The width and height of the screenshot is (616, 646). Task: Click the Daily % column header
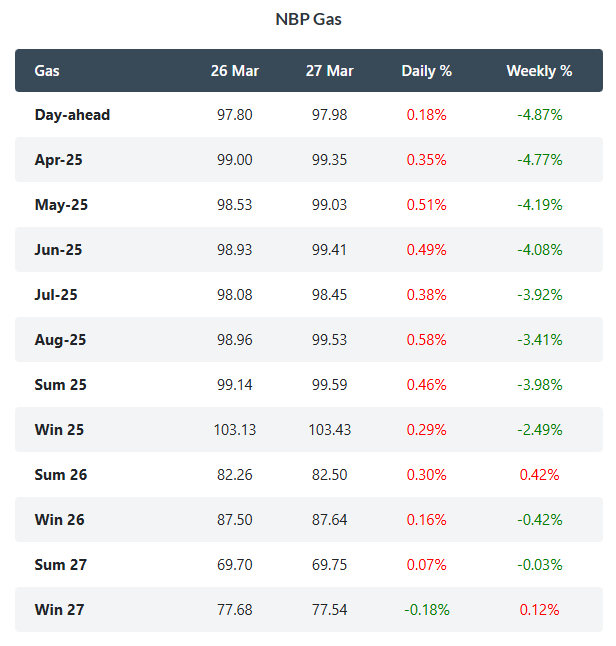click(426, 71)
